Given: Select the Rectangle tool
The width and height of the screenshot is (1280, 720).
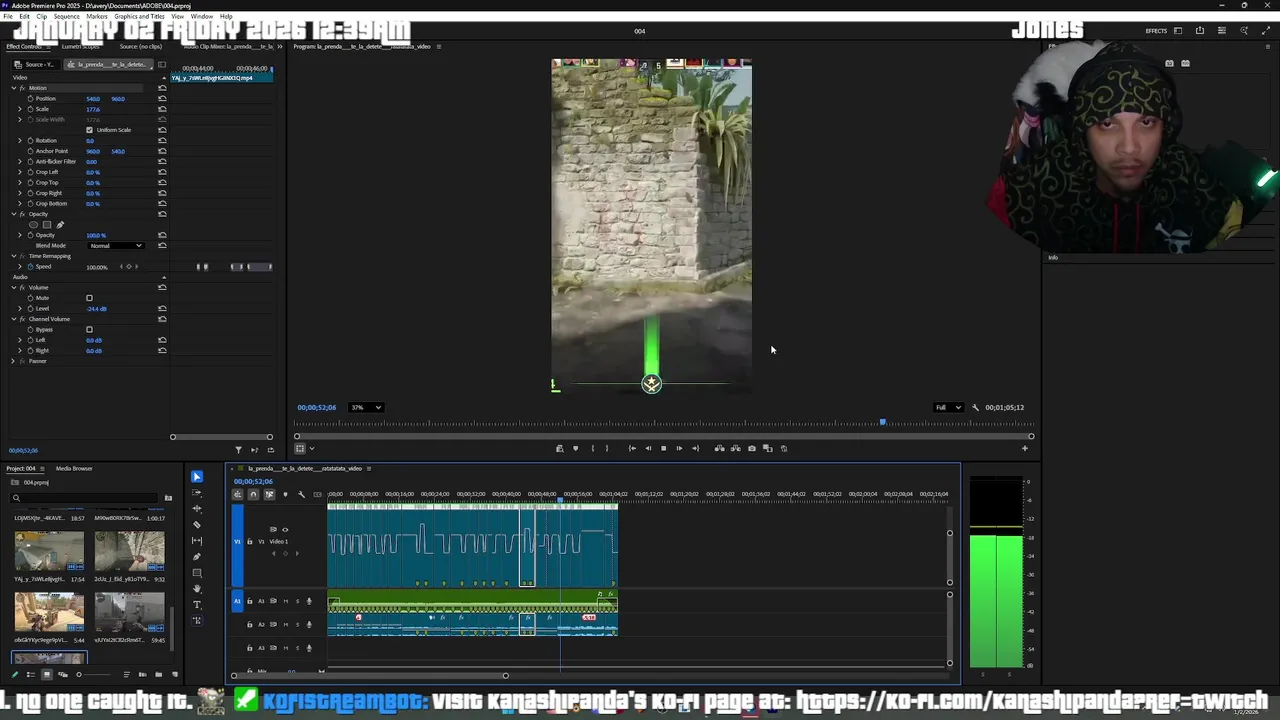Looking at the screenshot, I should (197, 573).
